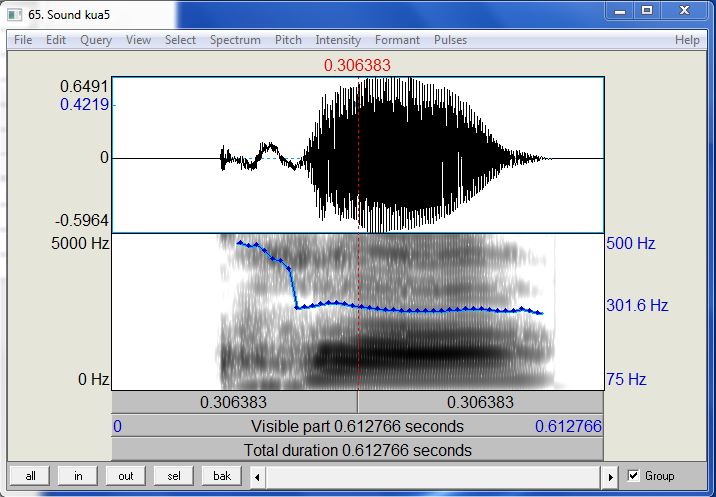Play the Visible part 0.612766 seconds bar
Viewport: 716px width, 497px height.
pyautogui.click(x=358, y=426)
